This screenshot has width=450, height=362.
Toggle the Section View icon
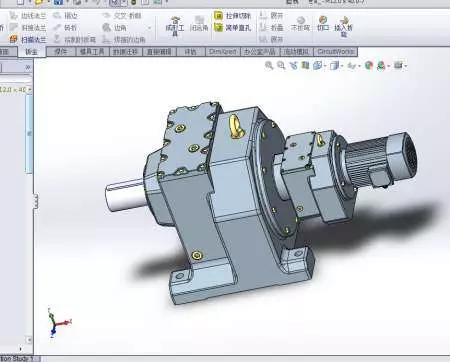(x=305, y=65)
